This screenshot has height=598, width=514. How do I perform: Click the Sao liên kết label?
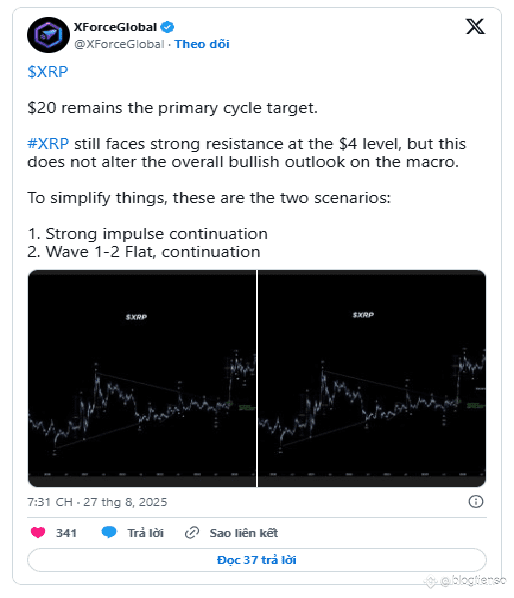pos(244,533)
